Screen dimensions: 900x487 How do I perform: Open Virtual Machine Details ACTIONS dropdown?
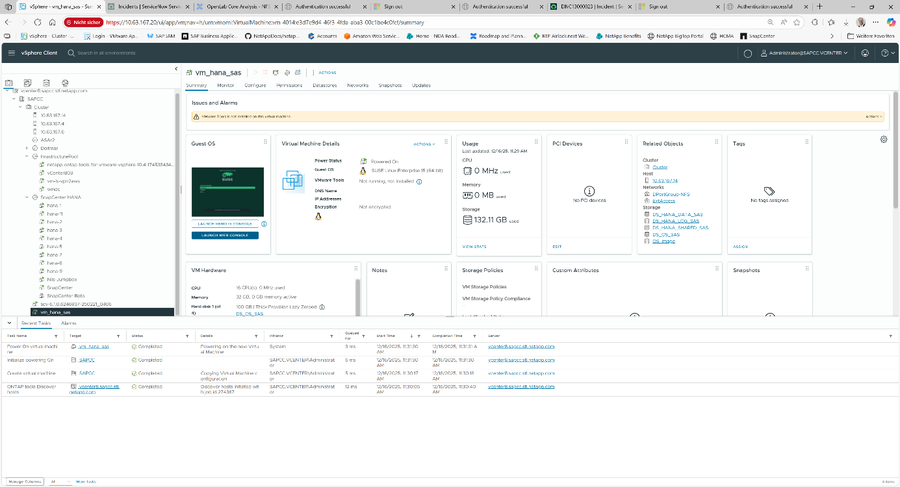tap(424, 144)
